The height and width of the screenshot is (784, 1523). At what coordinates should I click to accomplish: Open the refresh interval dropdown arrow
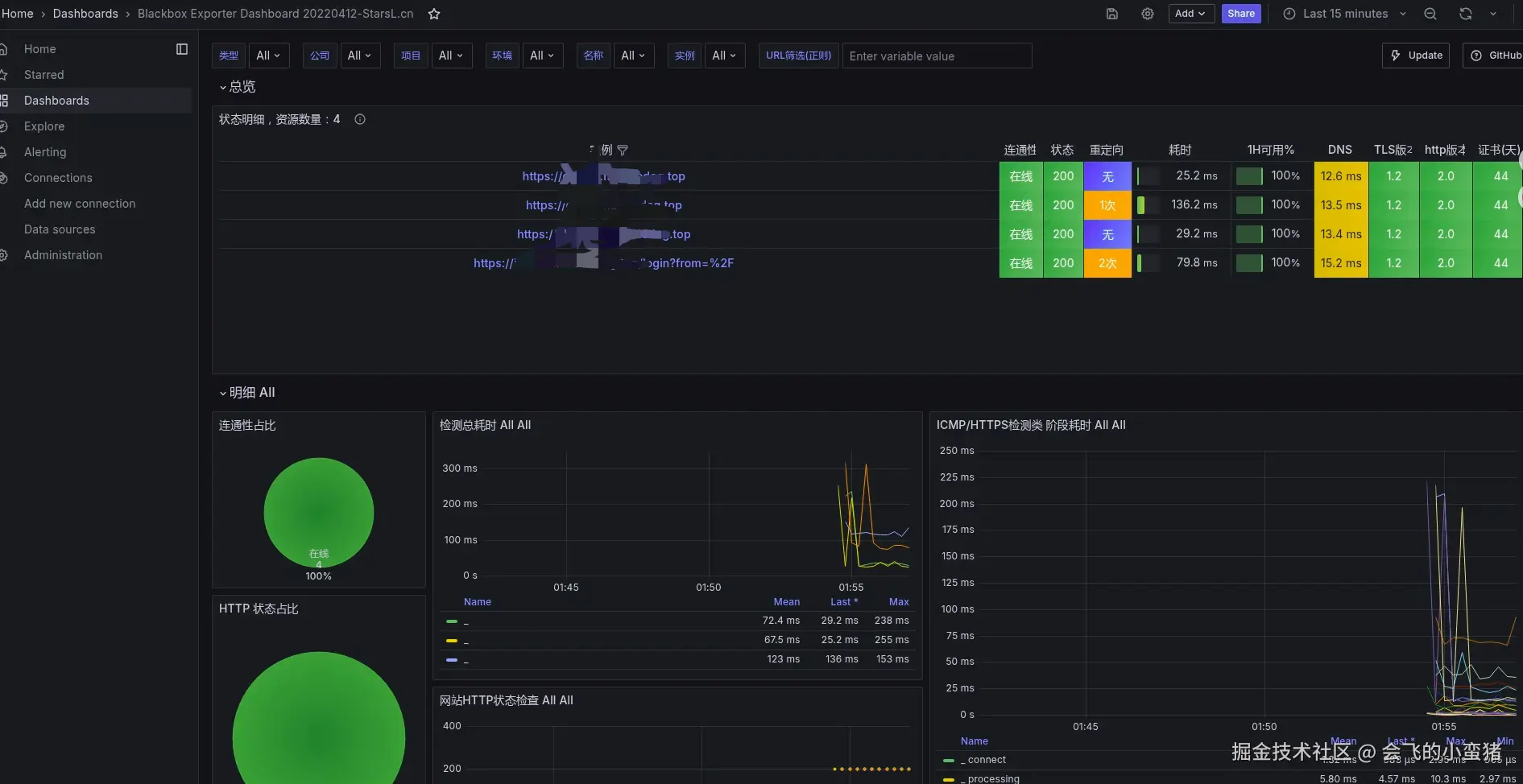[x=1493, y=14]
